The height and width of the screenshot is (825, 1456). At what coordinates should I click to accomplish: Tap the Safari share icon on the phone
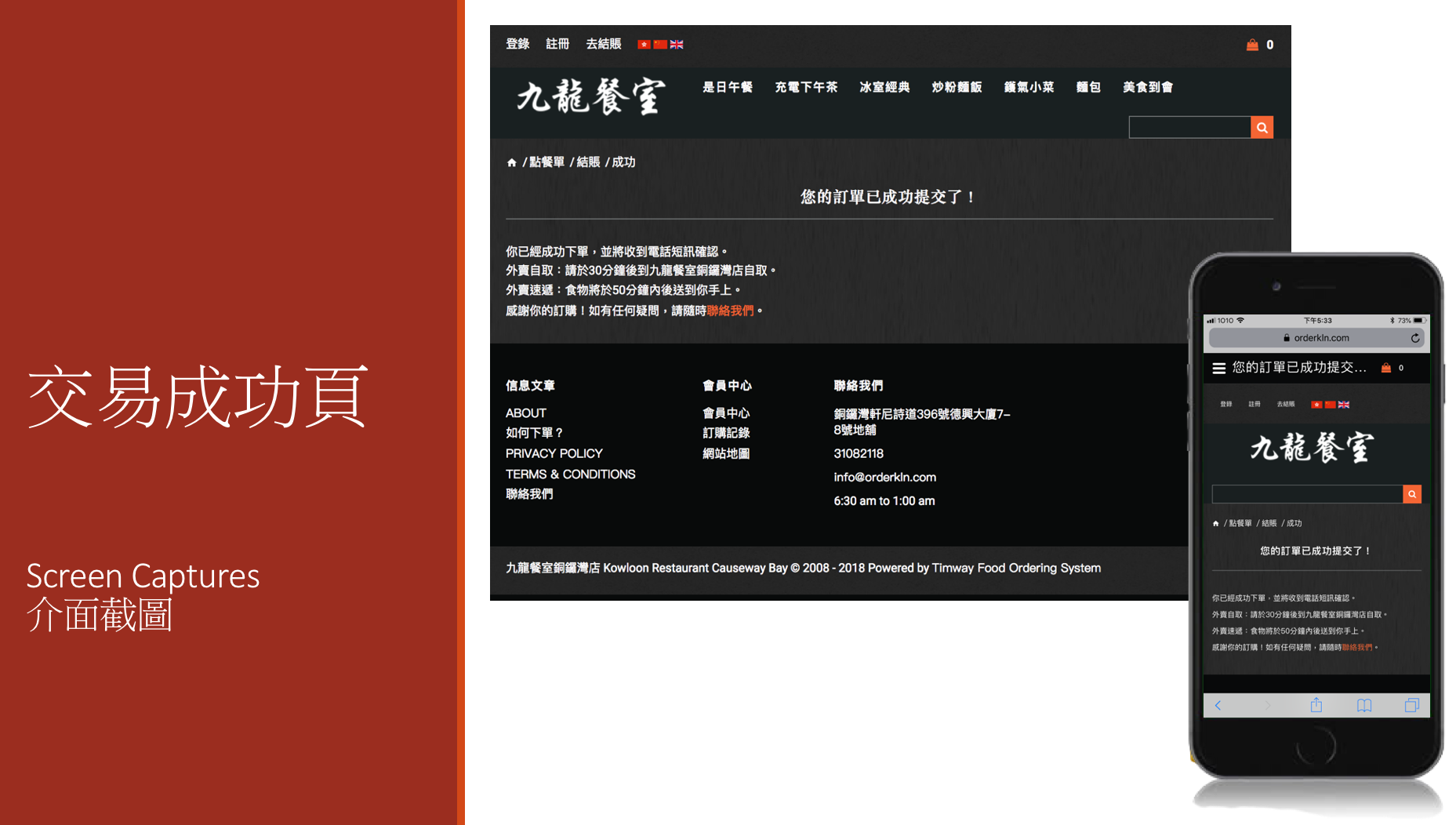(1316, 705)
